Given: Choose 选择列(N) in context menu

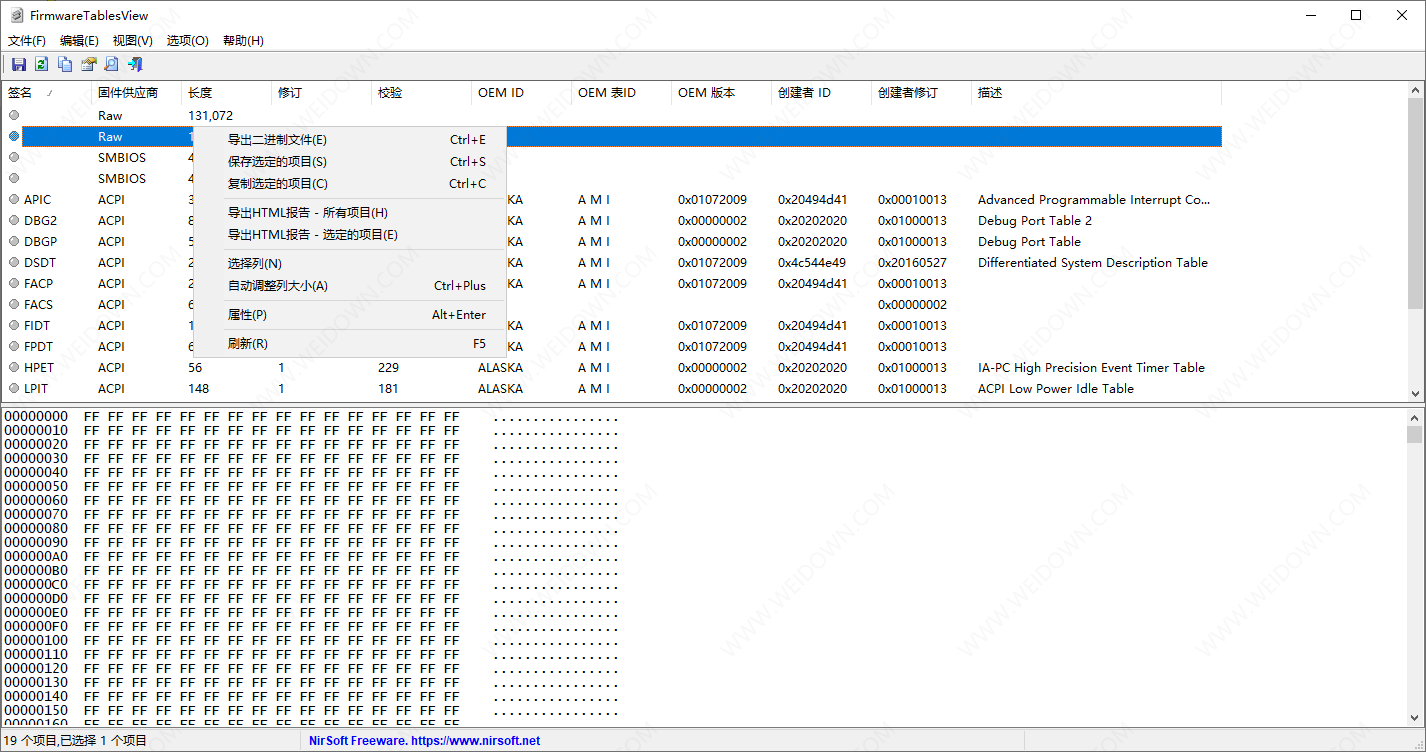Looking at the screenshot, I should [350, 264].
